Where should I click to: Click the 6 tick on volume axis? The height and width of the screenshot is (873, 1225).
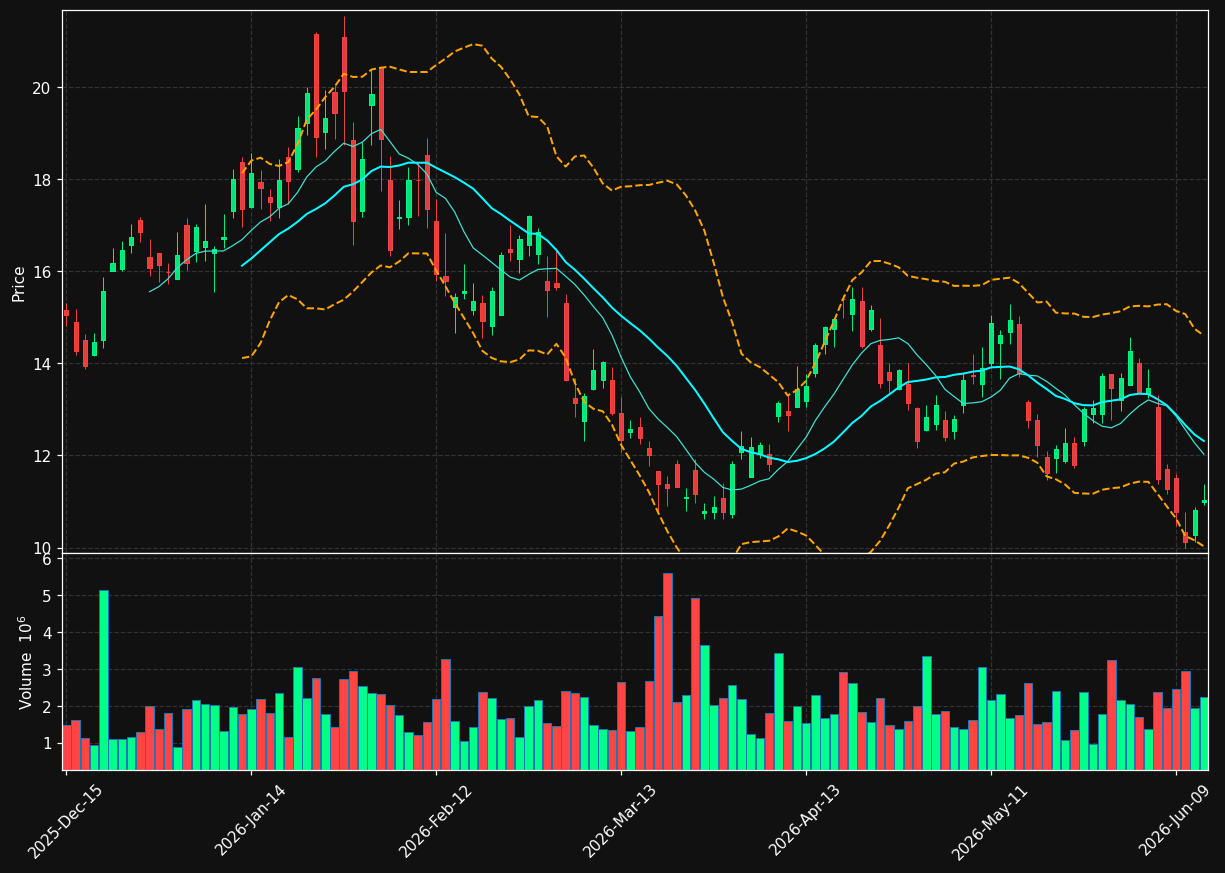[x=46, y=559]
